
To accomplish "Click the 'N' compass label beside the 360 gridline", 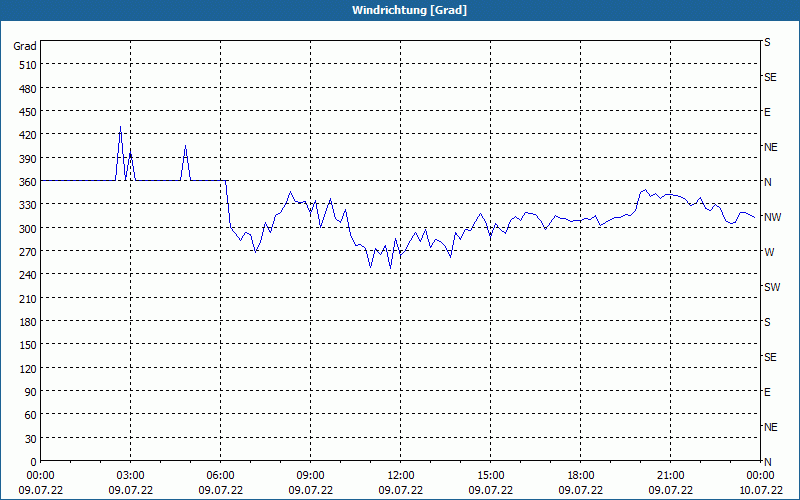I will click(767, 182).
